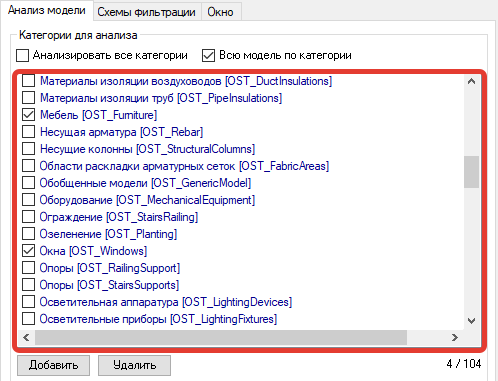Uncheck Всю модель по категории
Viewport: 498px width, 381px height.
(208, 55)
